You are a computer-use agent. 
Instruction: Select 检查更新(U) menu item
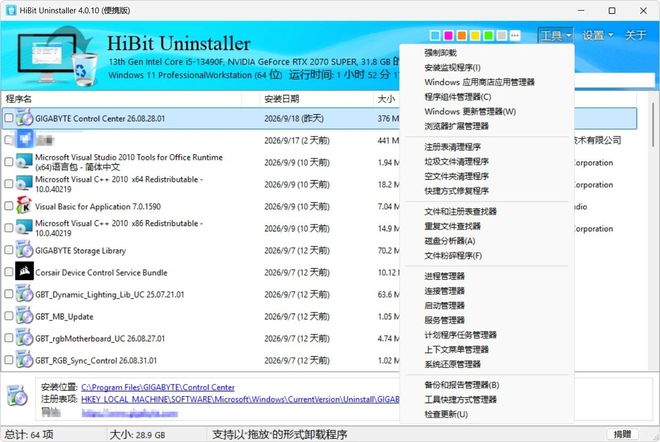pos(487,414)
